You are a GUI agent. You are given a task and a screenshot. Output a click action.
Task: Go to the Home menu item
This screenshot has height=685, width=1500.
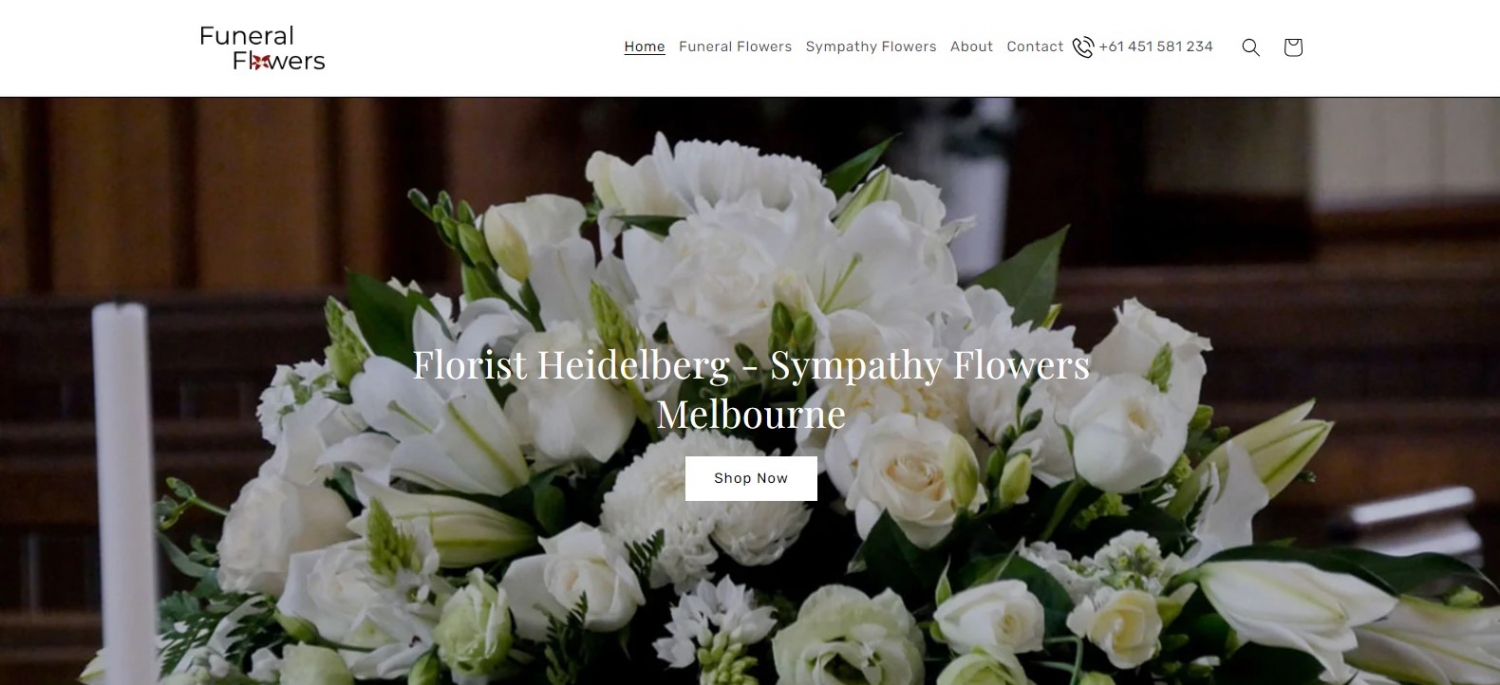click(644, 47)
